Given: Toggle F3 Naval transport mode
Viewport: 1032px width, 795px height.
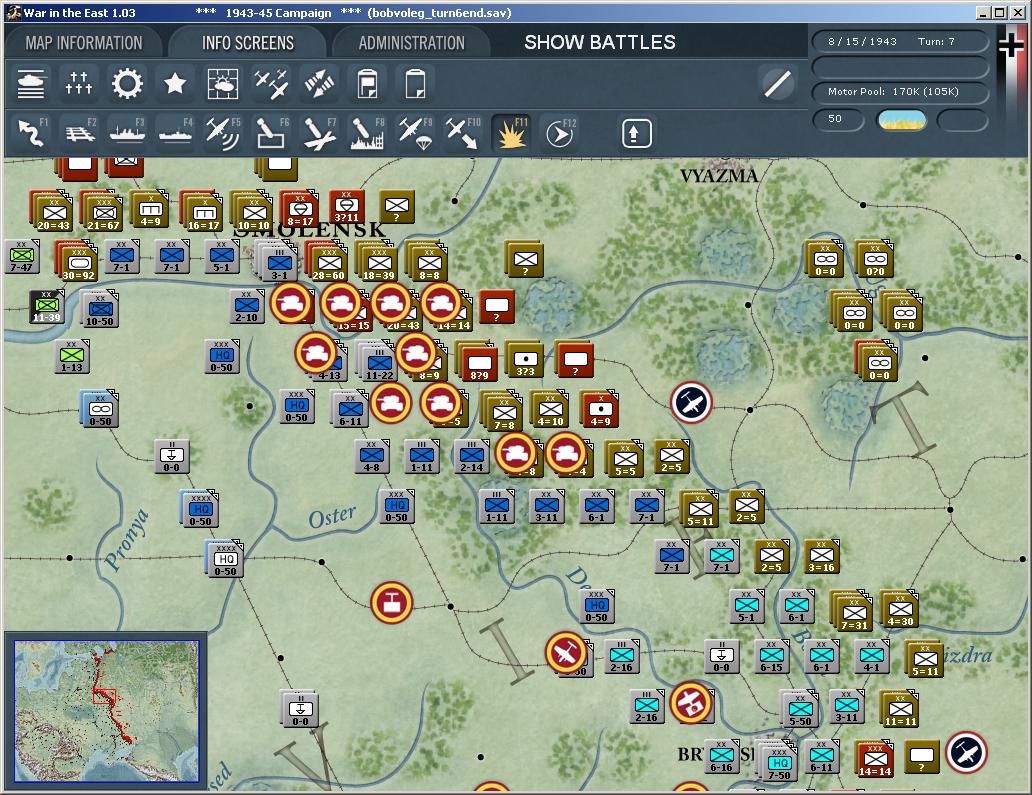Looking at the screenshot, I should click(x=128, y=134).
